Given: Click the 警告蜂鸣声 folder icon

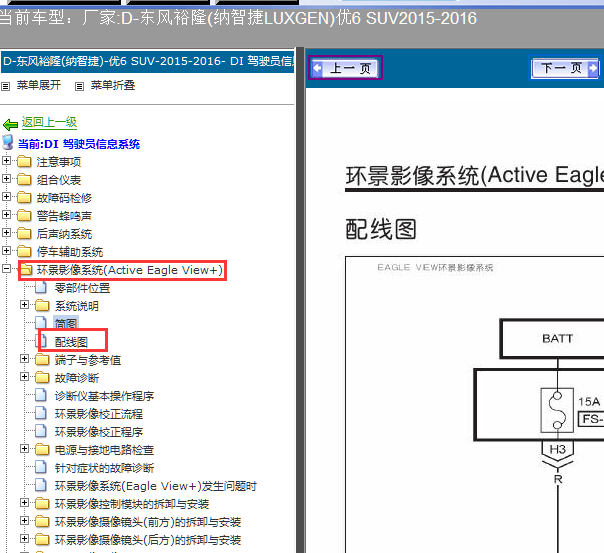Looking at the screenshot, I should [24, 215].
